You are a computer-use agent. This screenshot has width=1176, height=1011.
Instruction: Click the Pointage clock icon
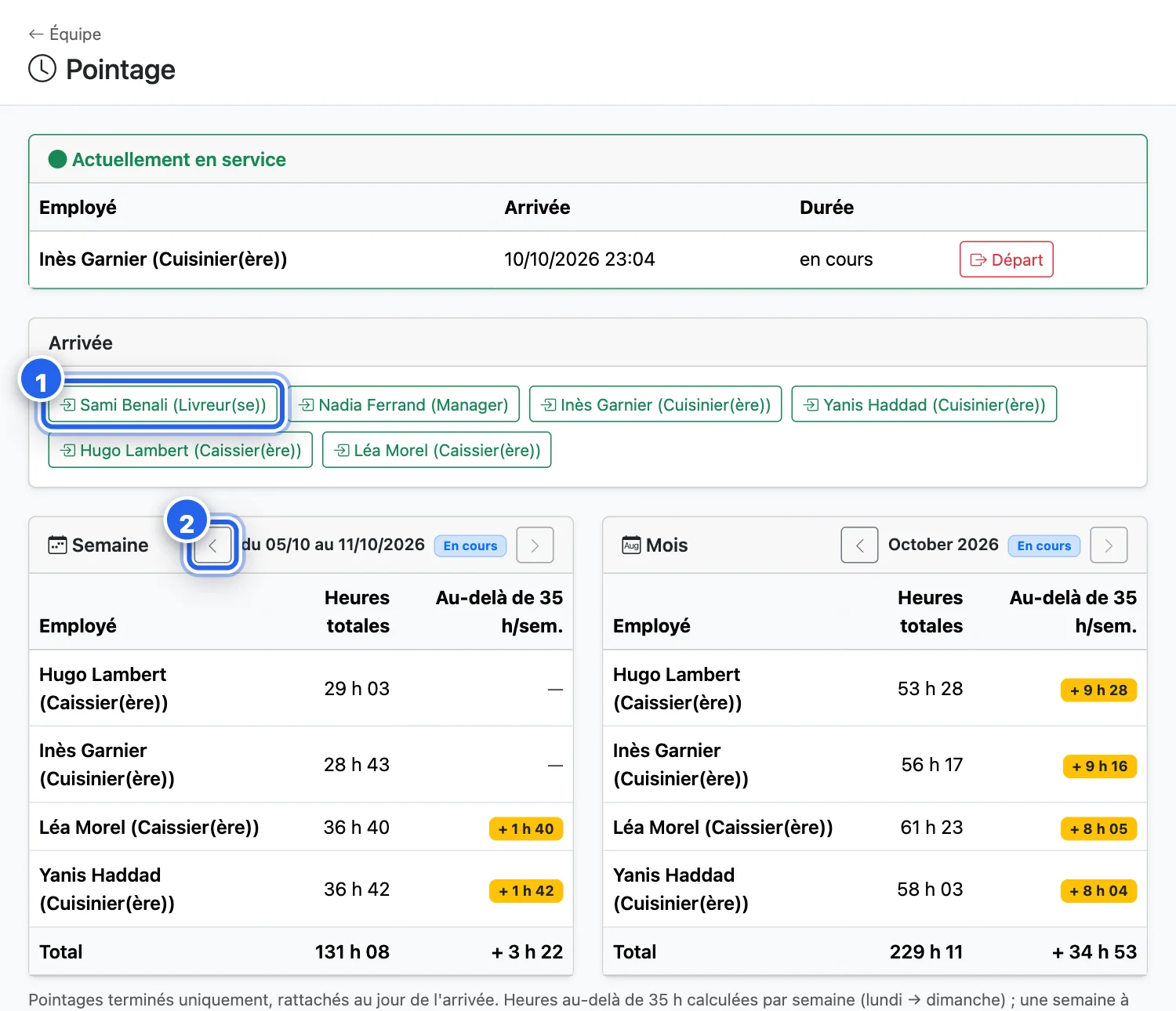(x=42, y=69)
